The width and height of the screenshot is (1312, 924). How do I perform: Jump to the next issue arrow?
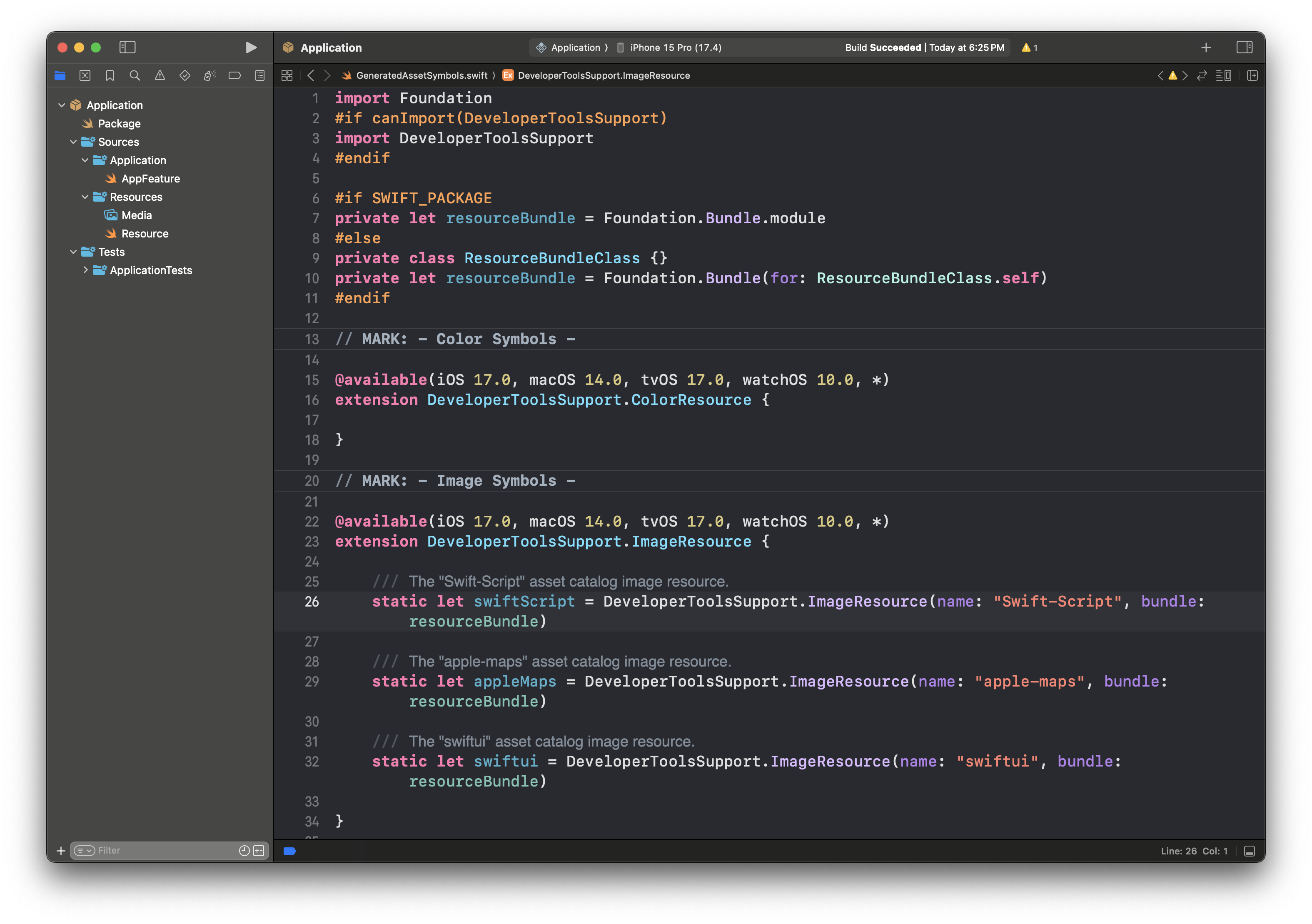pyautogui.click(x=1185, y=75)
